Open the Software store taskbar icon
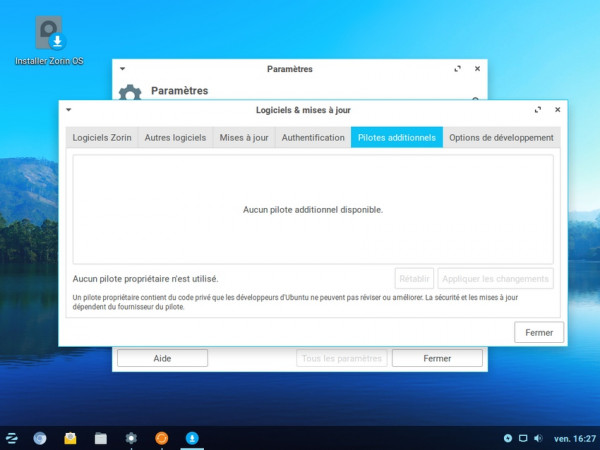The image size is (600, 450). [x=70, y=438]
